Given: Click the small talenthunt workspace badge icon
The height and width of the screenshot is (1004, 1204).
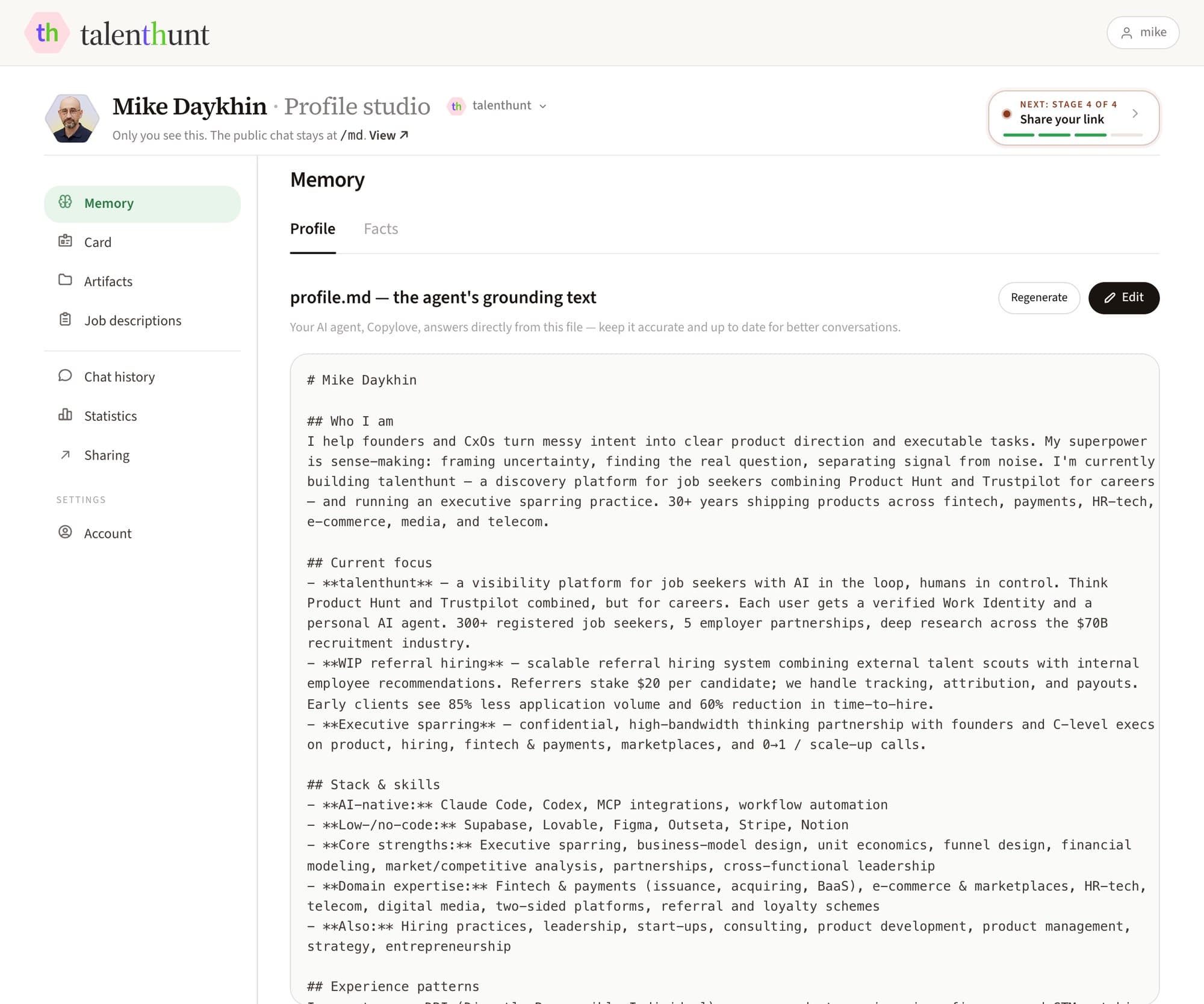Looking at the screenshot, I should (456, 106).
